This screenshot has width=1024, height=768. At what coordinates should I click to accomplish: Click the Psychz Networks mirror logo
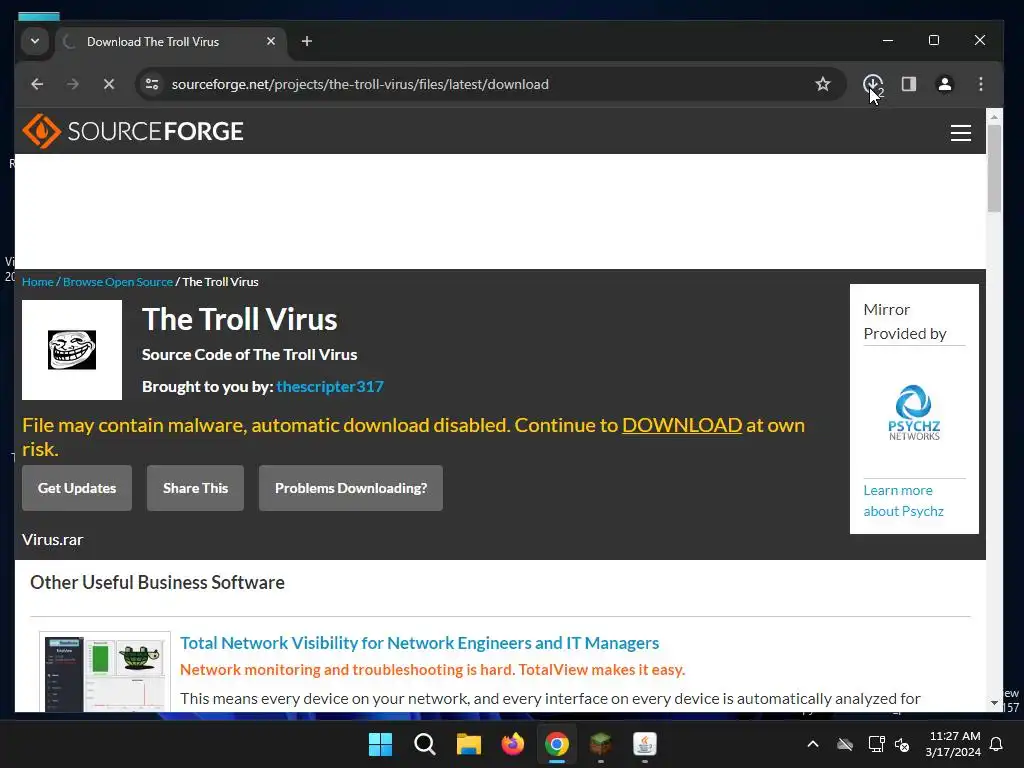pos(914,413)
